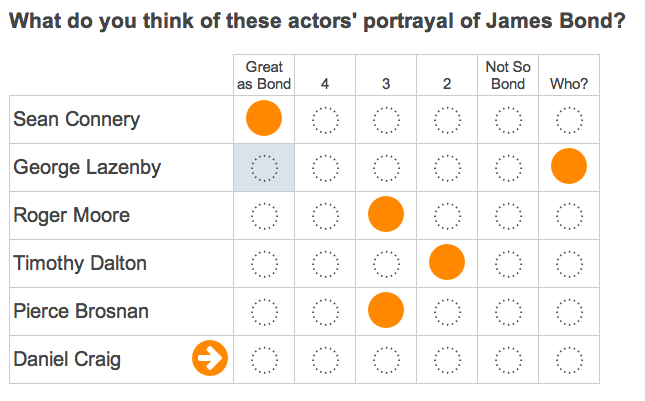Viewport: 645px width, 401px height.
Task: Click the Great as Bond column header
Action: (264, 75)
